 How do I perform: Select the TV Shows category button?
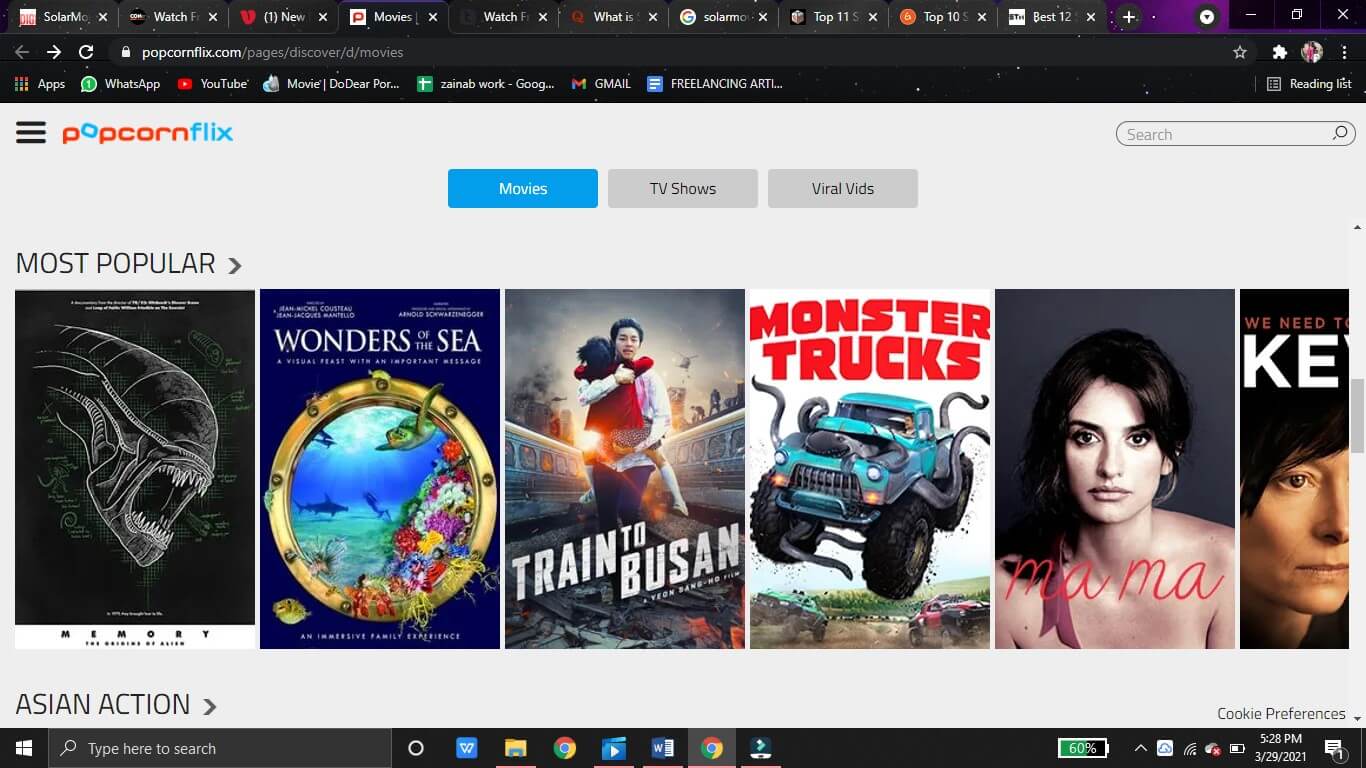click(683, 188)
